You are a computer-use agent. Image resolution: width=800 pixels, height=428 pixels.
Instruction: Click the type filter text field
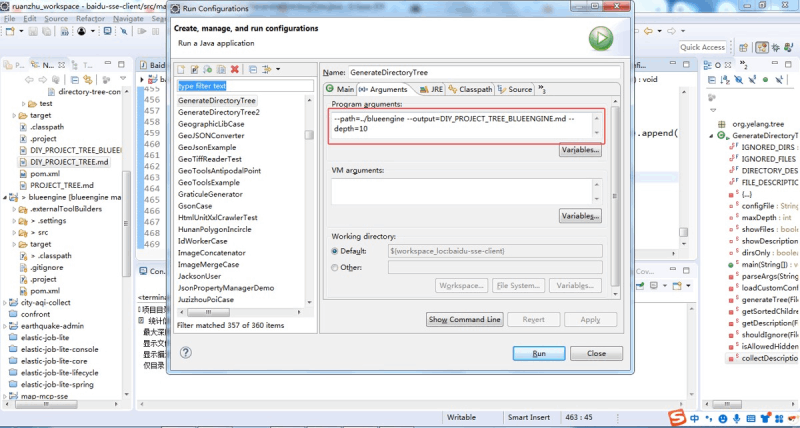click(245, 86)
